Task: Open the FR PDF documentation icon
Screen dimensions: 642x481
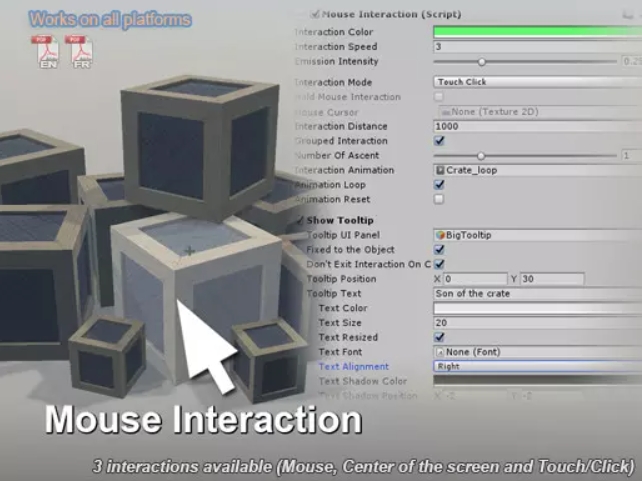Action: coord(79,52)
